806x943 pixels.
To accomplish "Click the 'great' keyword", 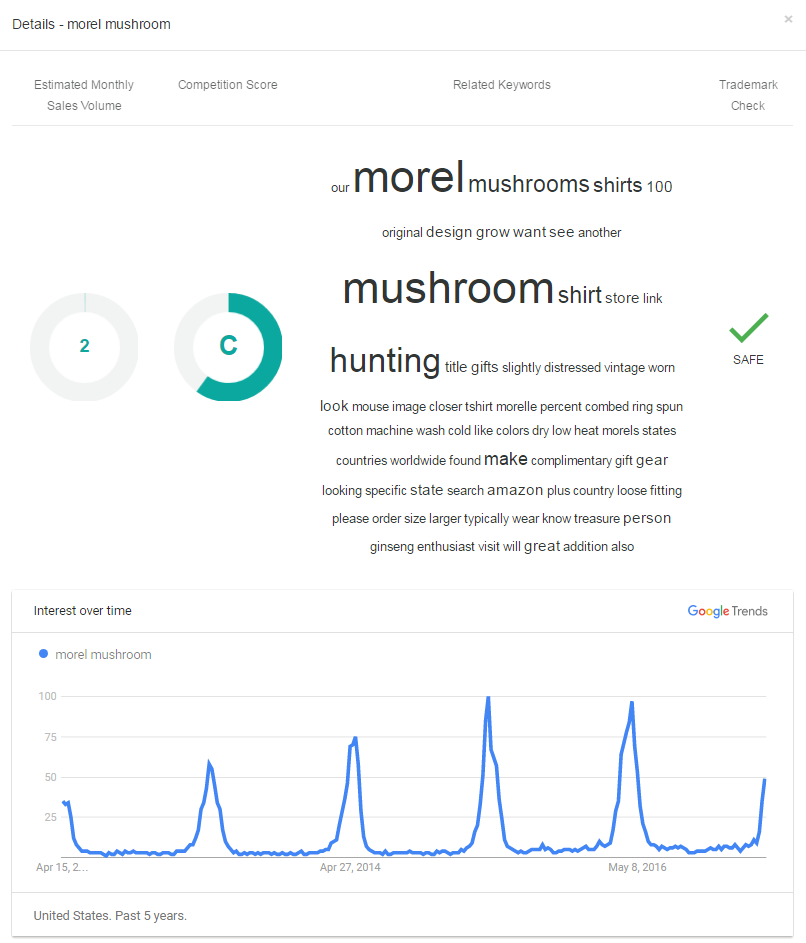I will [x=542, y=546].
